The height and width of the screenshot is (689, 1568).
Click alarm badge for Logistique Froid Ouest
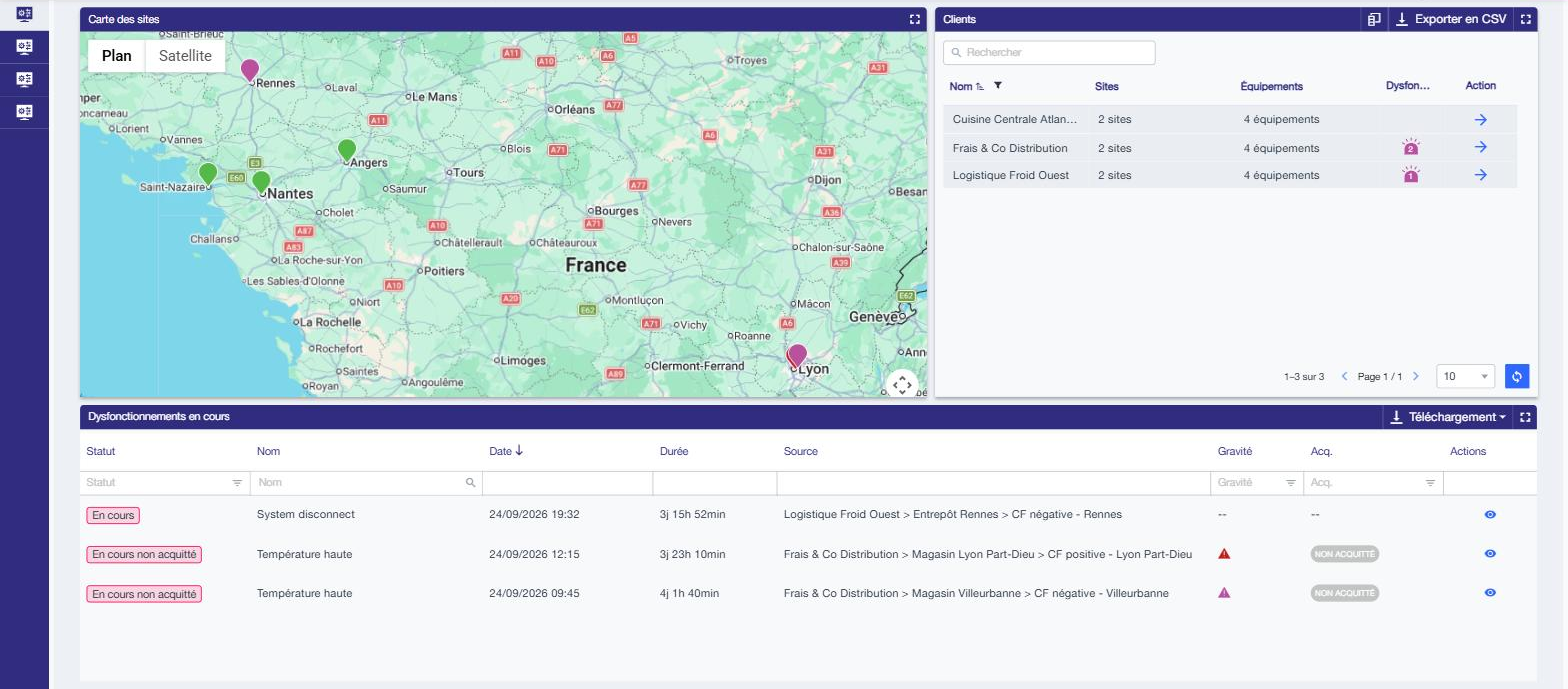tap(1411, 175)
